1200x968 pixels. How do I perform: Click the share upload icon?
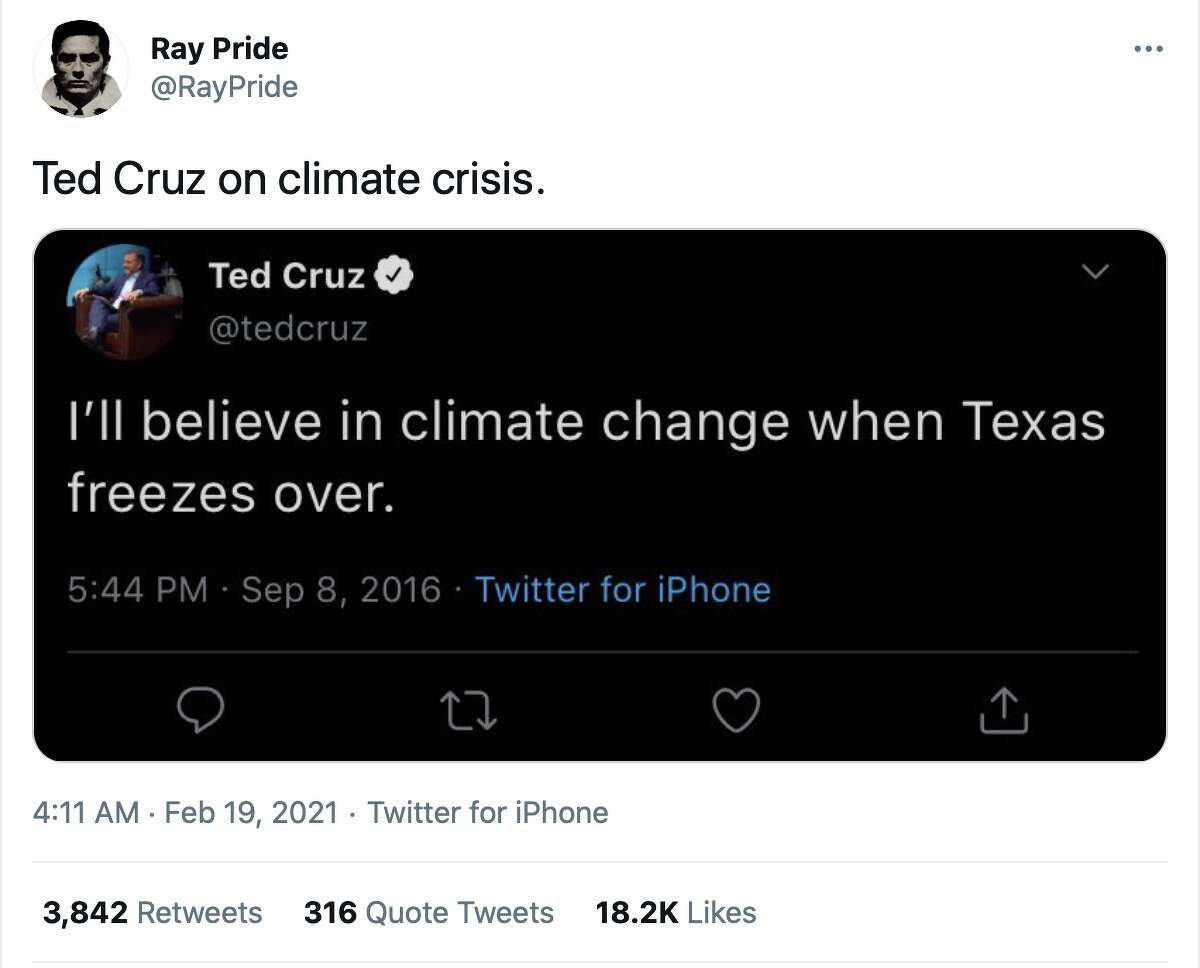click(1004, 710)
